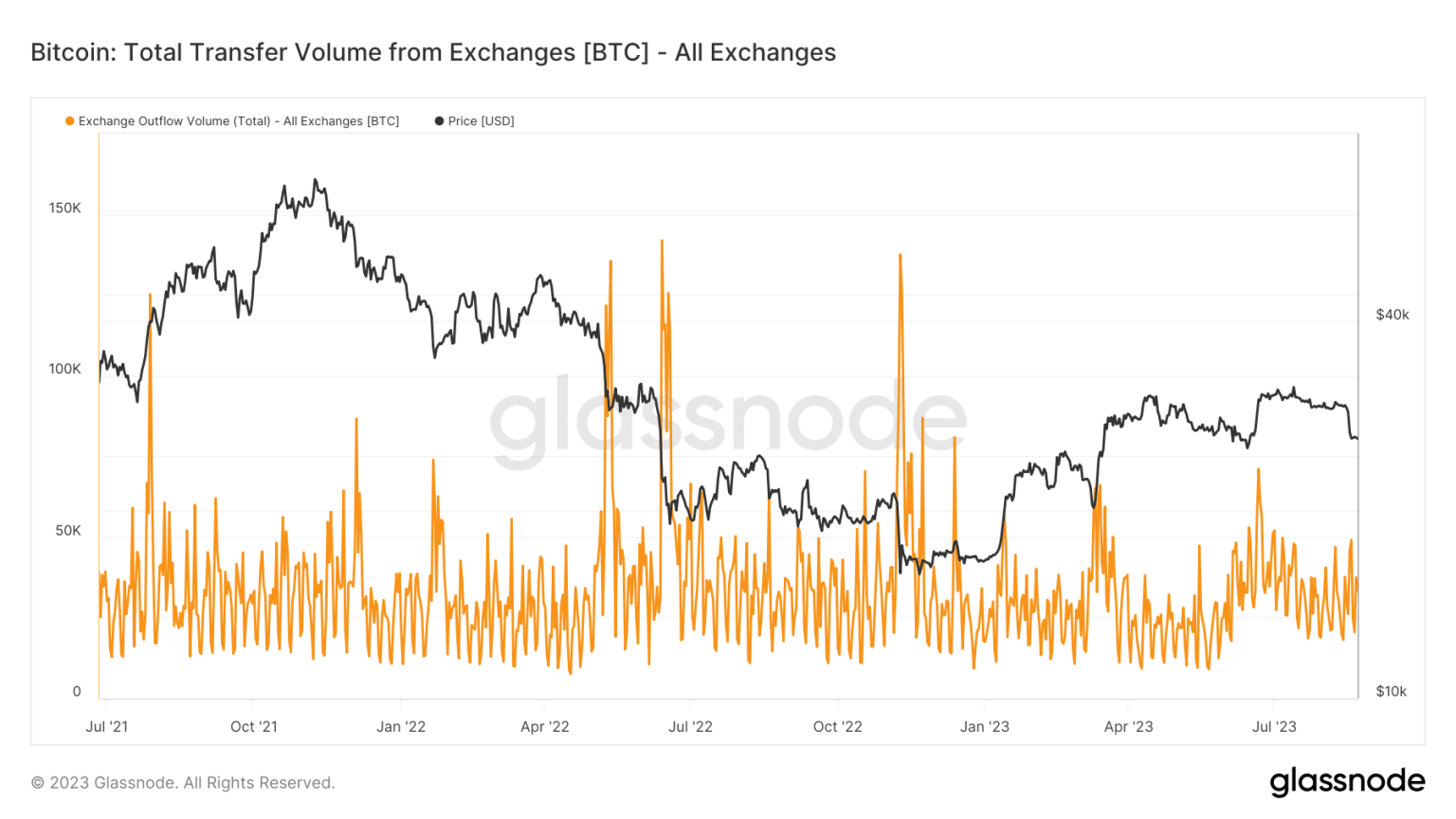
Task: Select the Oct '21 x-axis label
Action: point(254,727)
